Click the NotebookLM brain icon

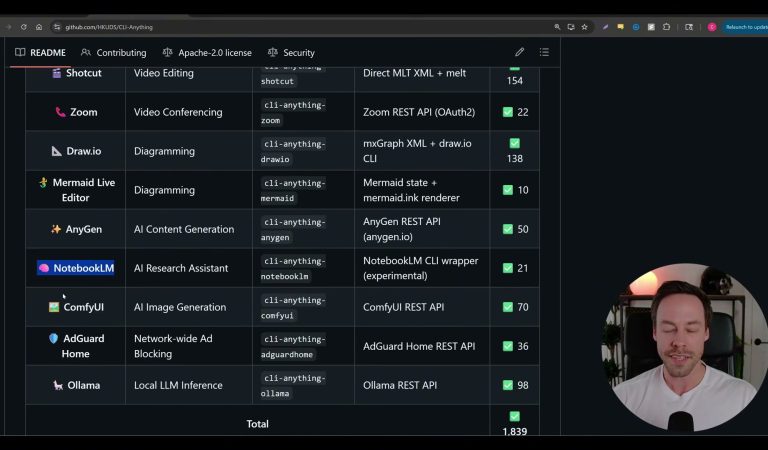click(x=44, y=268)
